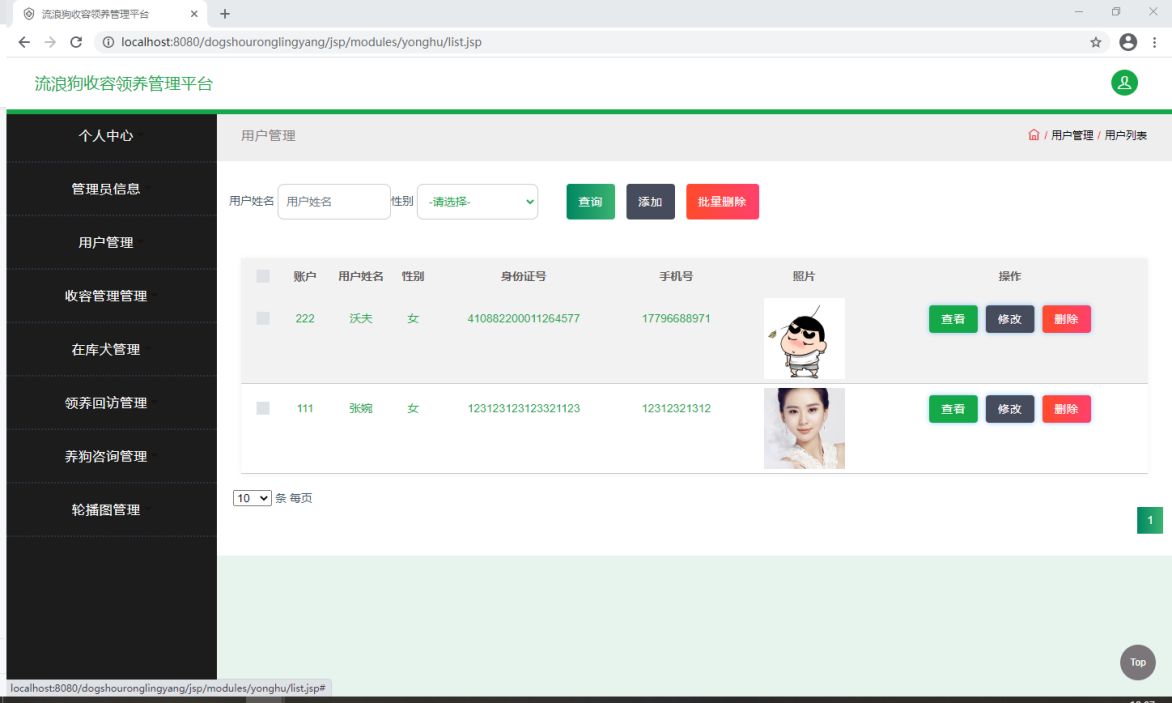Open the 10 per page dropdown
Screen dimensions: 1172x703
(x=252, y=498)
